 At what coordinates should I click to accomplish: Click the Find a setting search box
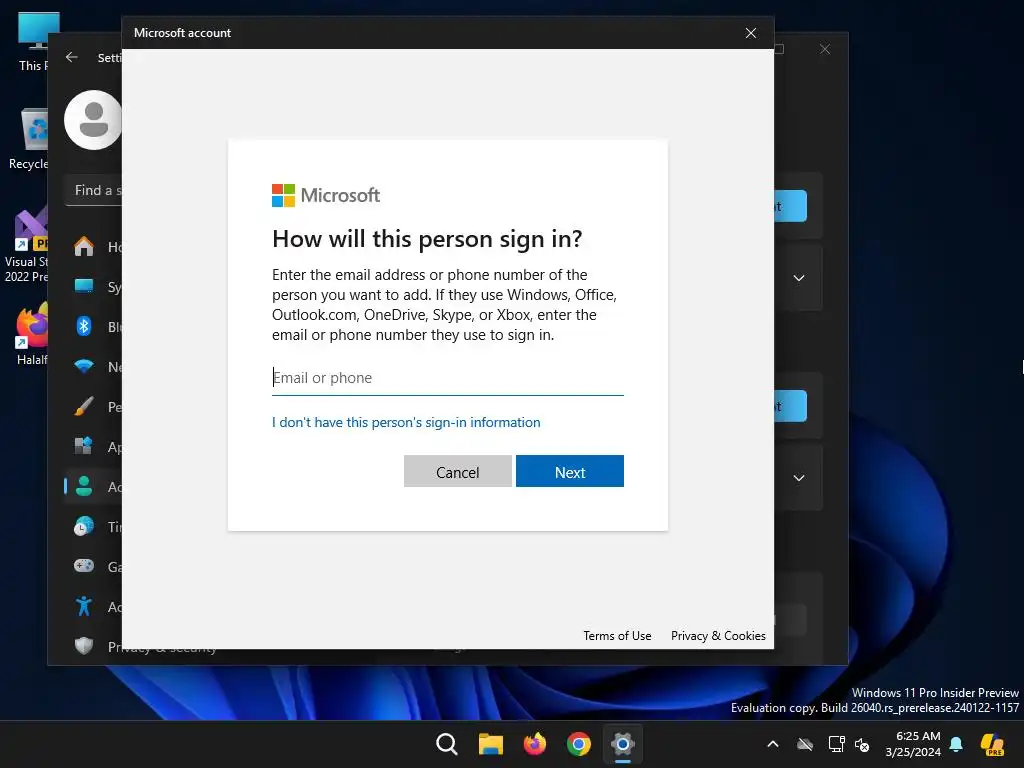93,191
